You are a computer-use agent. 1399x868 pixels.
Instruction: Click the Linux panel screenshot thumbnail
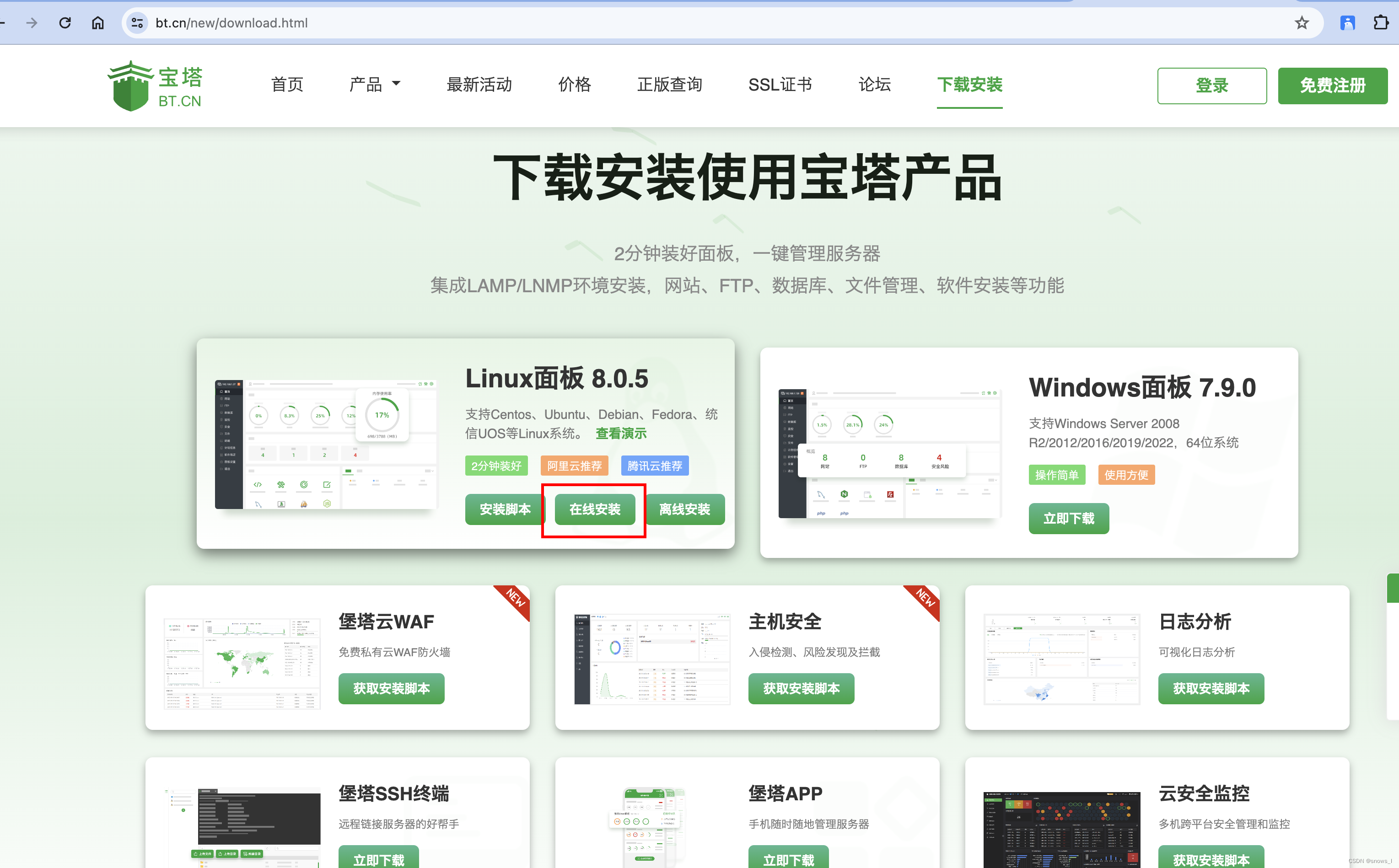(x=326, y=444)
